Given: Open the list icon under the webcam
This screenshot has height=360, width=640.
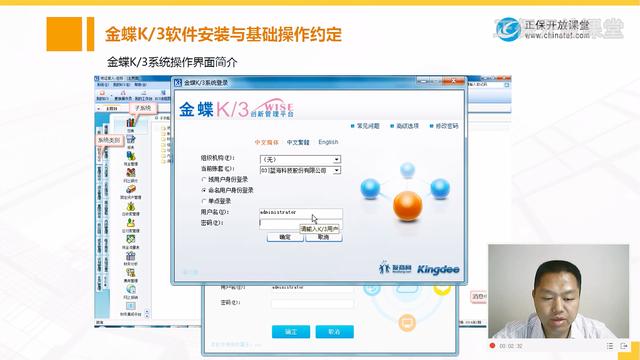Looking at the screenshot, I should [x=610, y=346].
